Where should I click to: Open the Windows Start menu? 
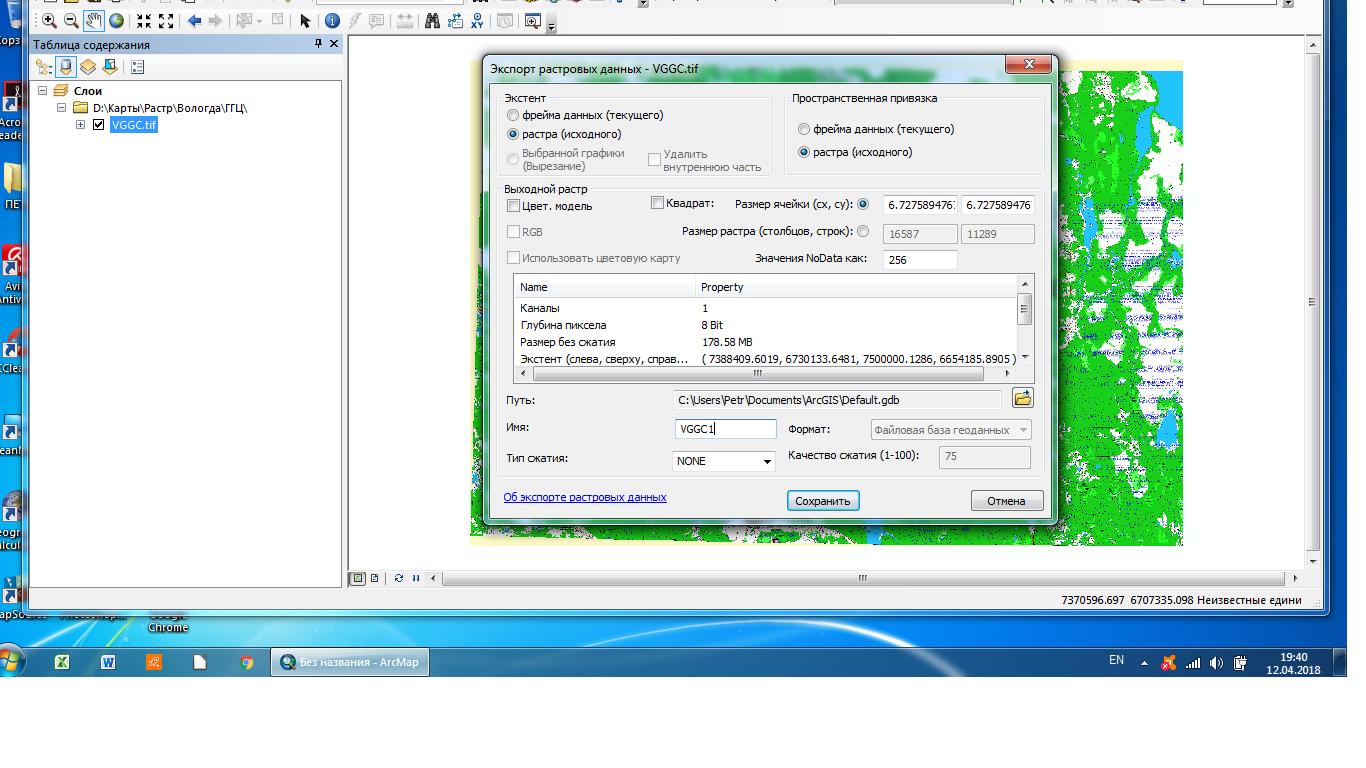(10, 661)
